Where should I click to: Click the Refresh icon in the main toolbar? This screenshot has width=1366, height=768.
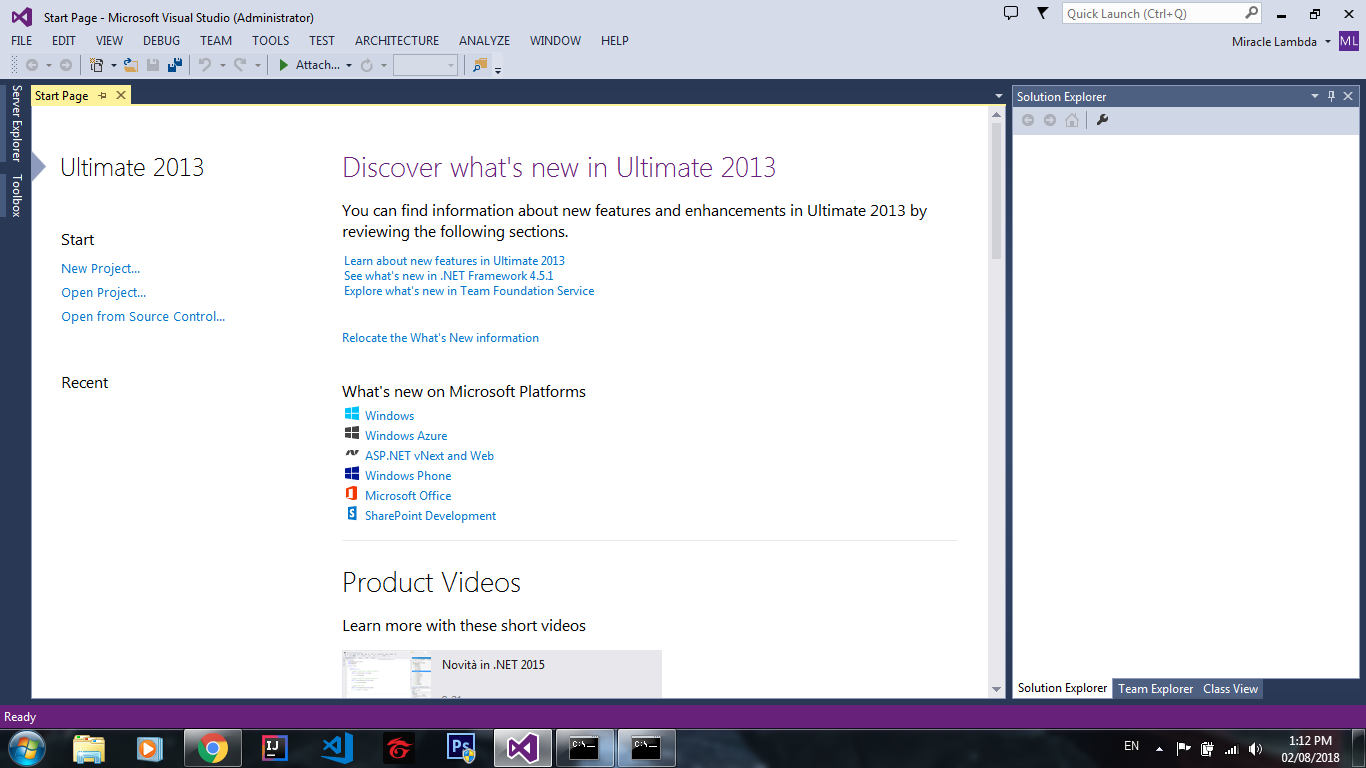click(367, 65)
